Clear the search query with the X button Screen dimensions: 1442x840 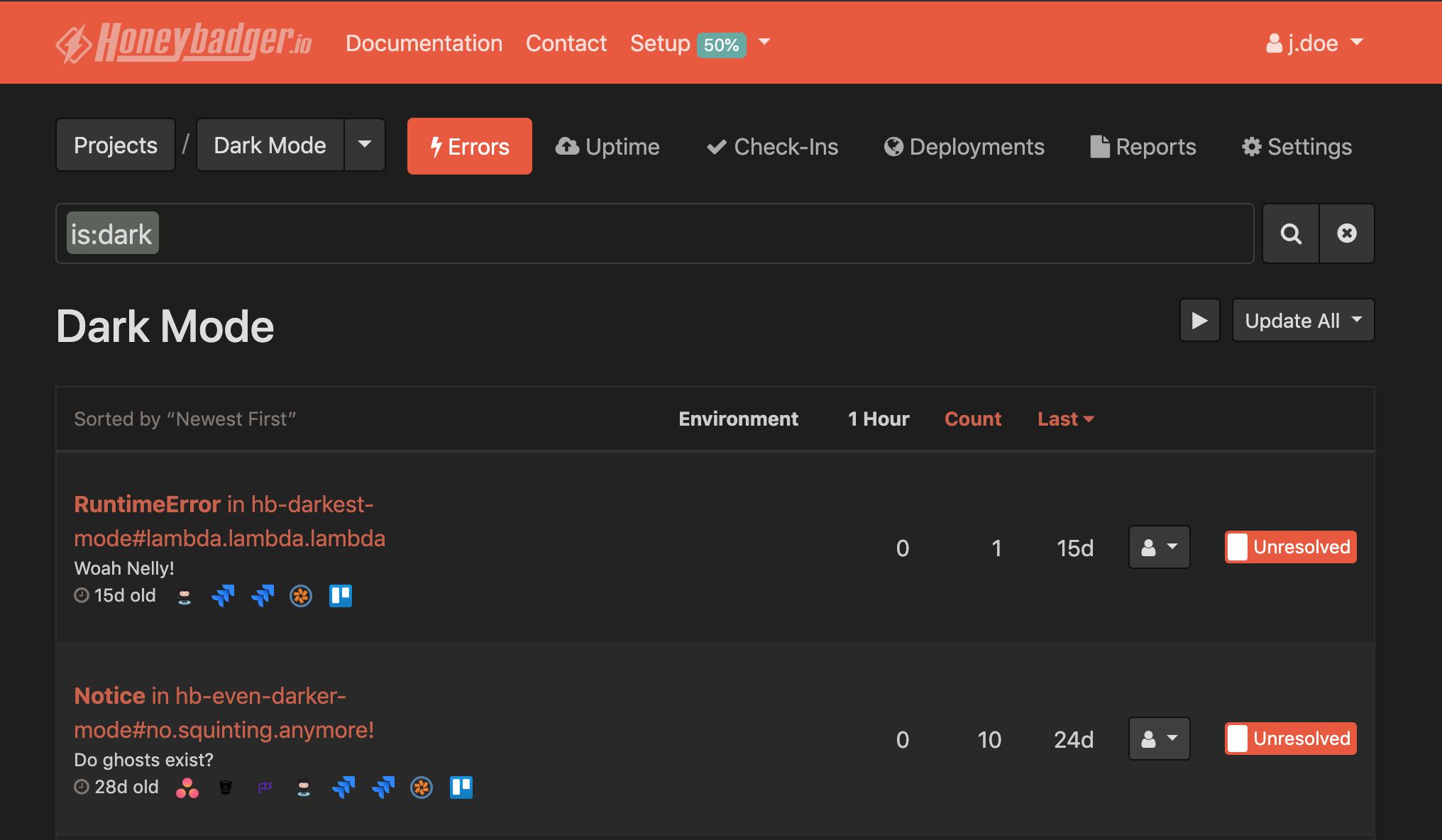click(1346, 233)
